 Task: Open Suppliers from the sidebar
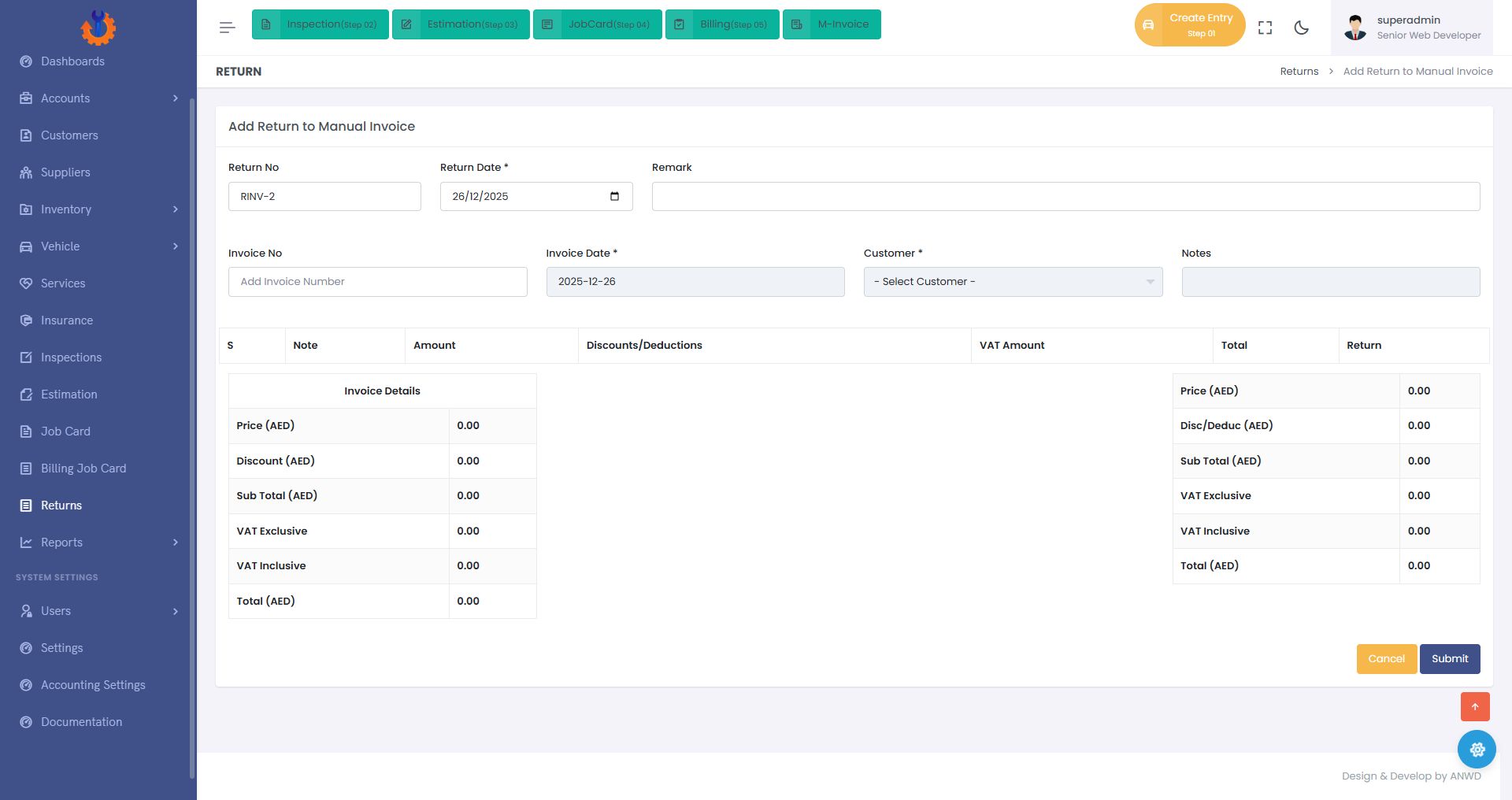click(x=65, y=172)
